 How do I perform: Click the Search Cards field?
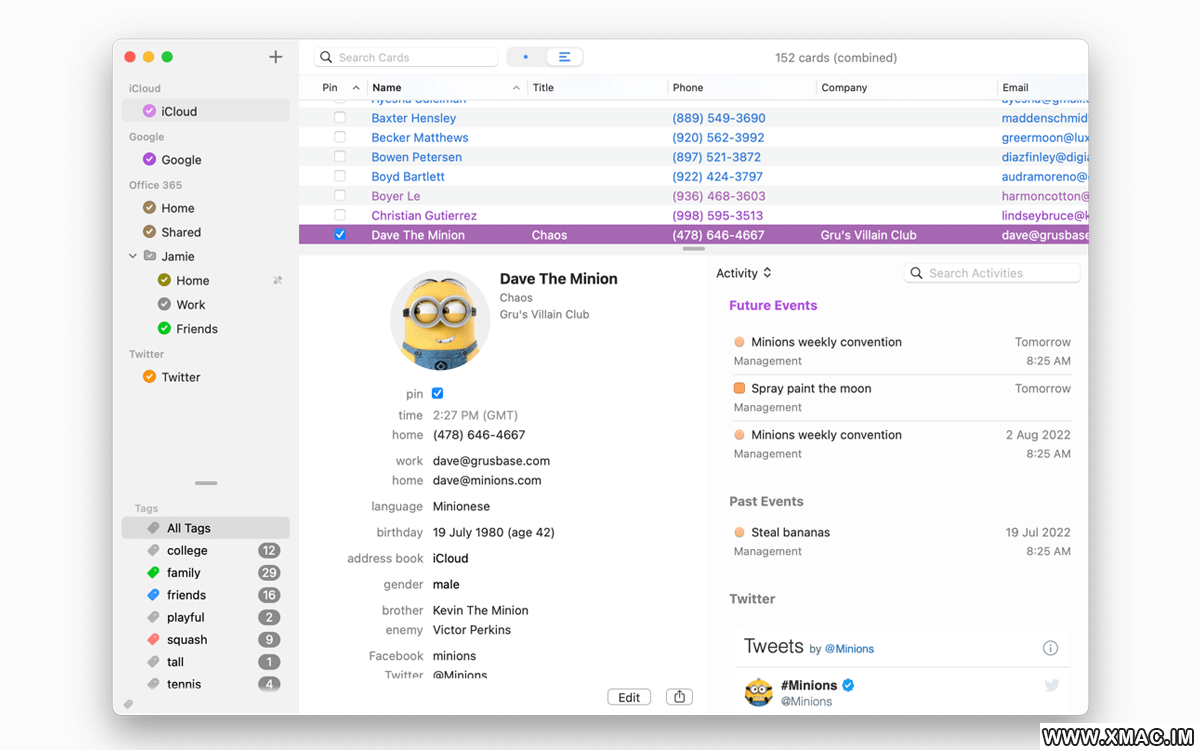(406, 57)
